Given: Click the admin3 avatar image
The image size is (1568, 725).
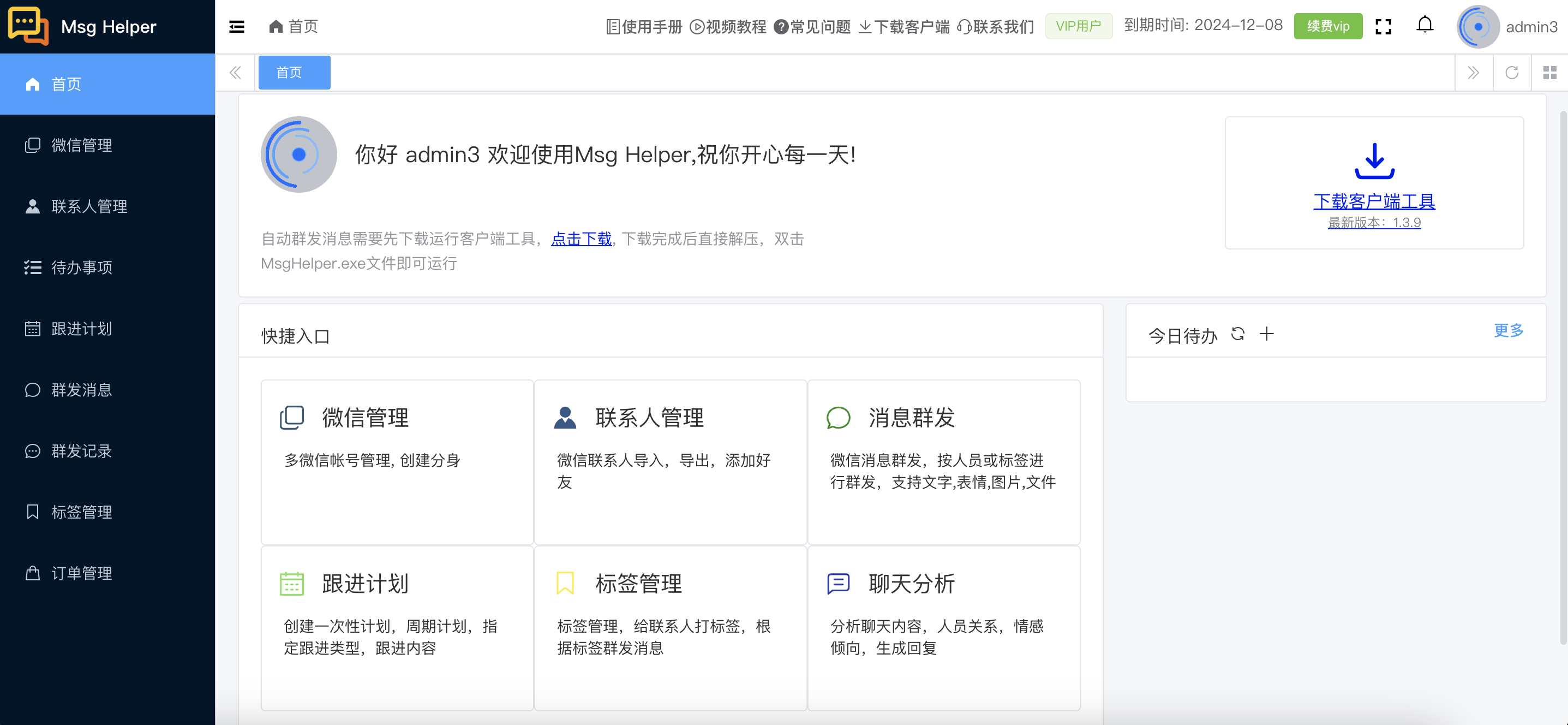Looking at the screenshot, I should point(1477,26).
